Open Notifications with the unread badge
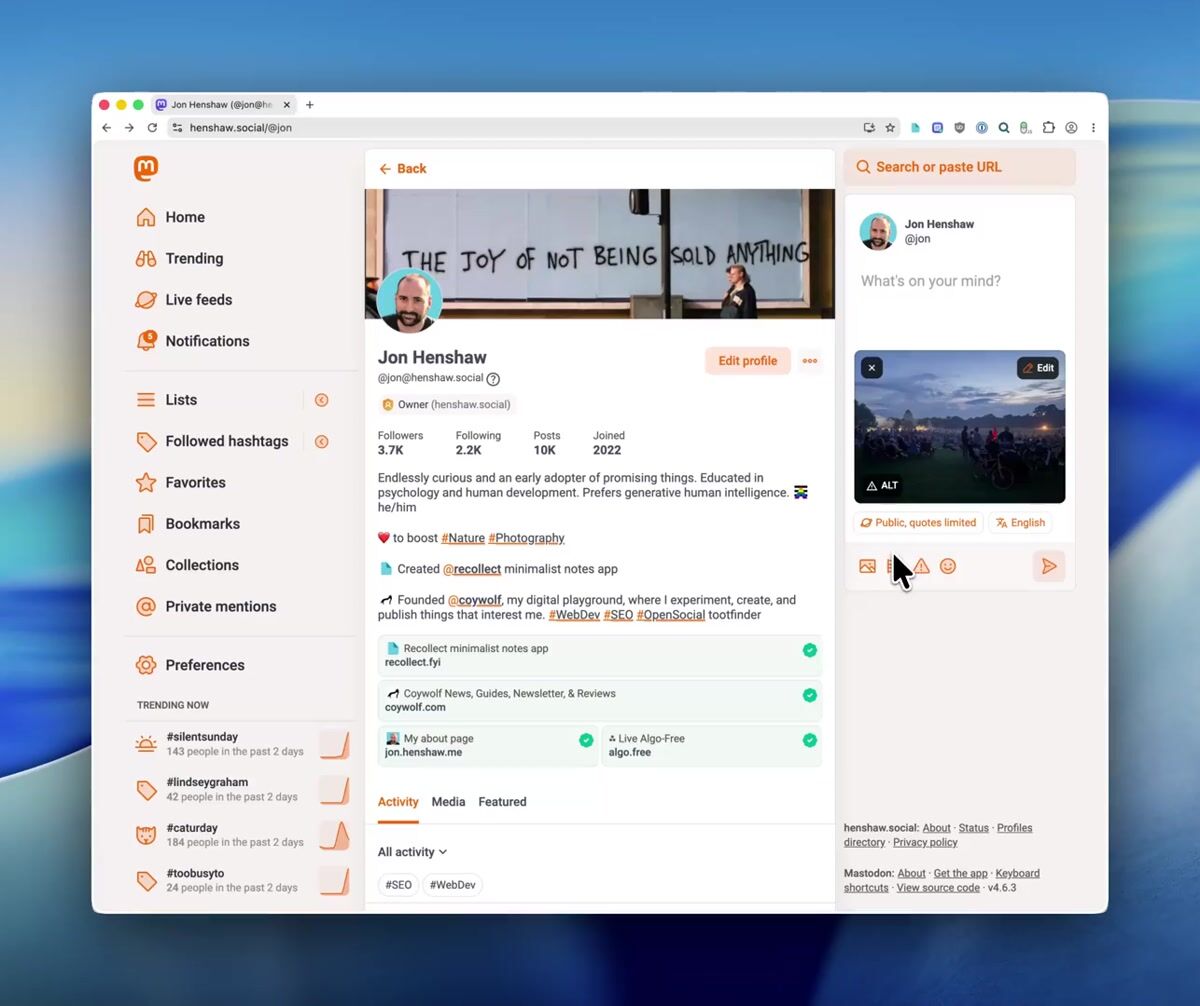Viewport: 1200px width, 1006px height. [192, 340]
